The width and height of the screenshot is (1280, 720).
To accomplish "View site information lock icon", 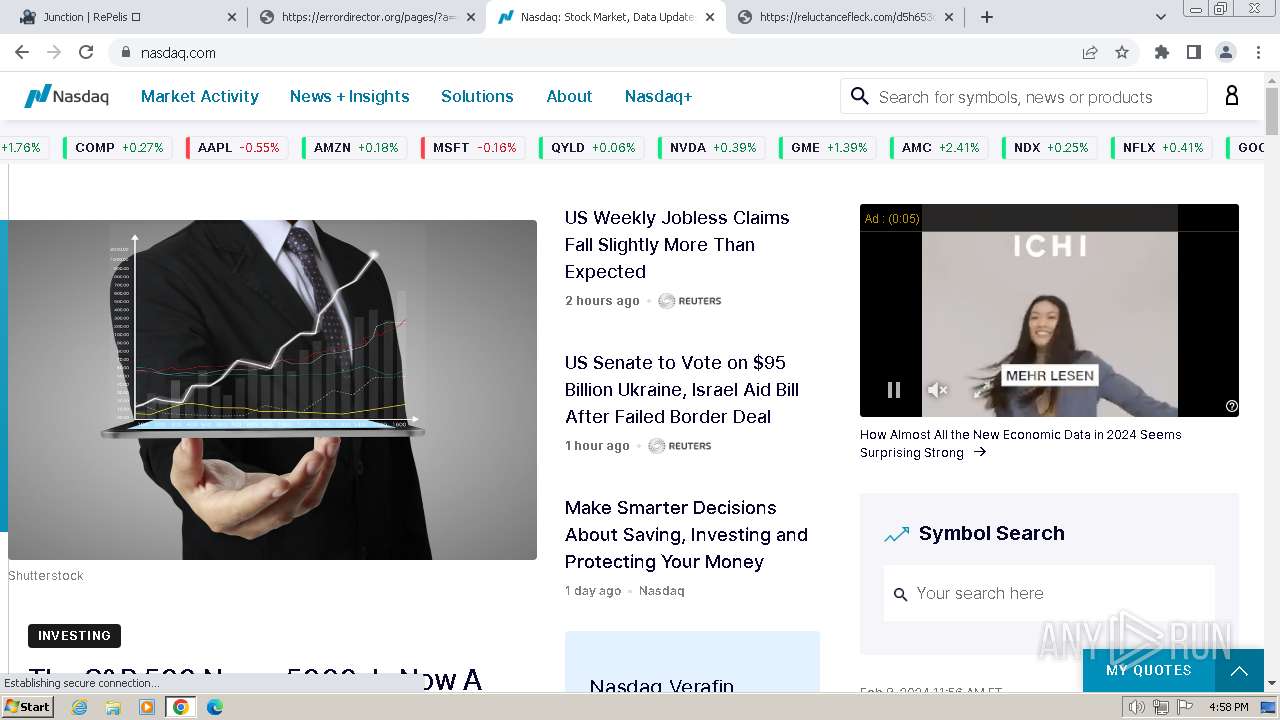I will tap(125, 53).
